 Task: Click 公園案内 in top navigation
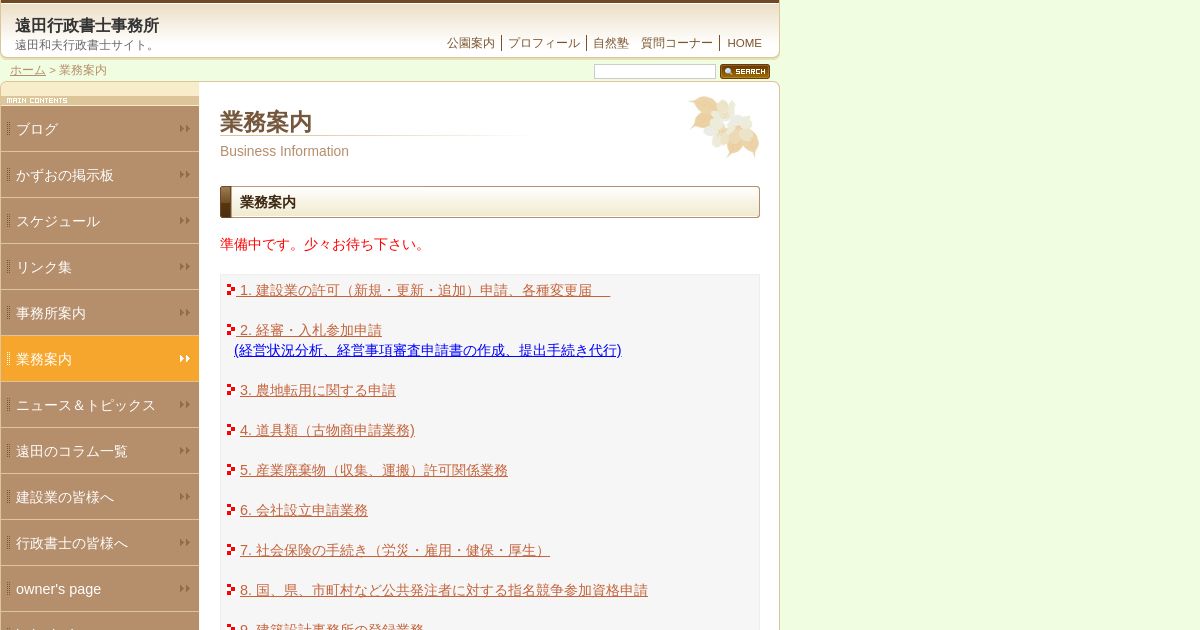point(471,43)
